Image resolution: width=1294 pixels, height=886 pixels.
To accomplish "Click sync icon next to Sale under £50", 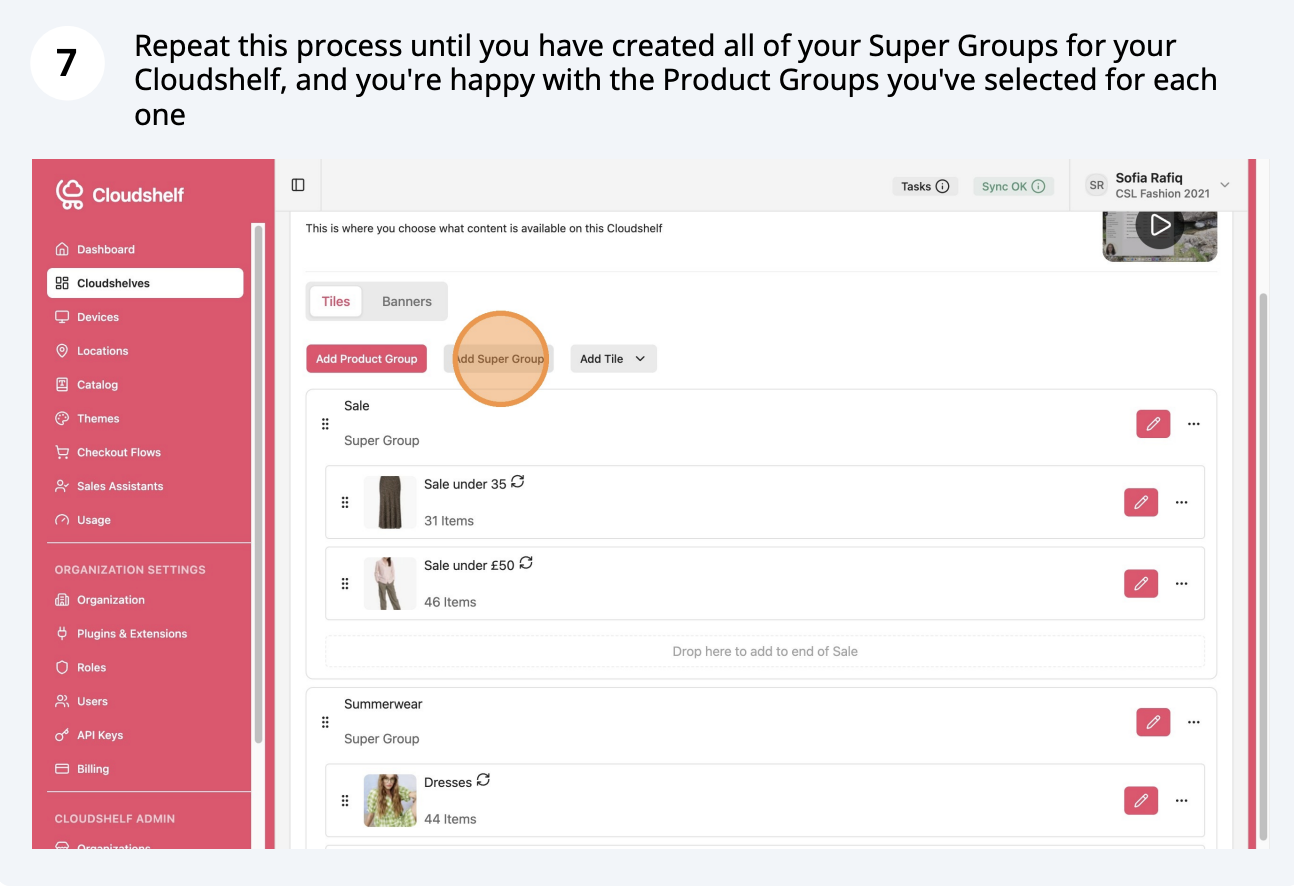I will pos(526,563).
